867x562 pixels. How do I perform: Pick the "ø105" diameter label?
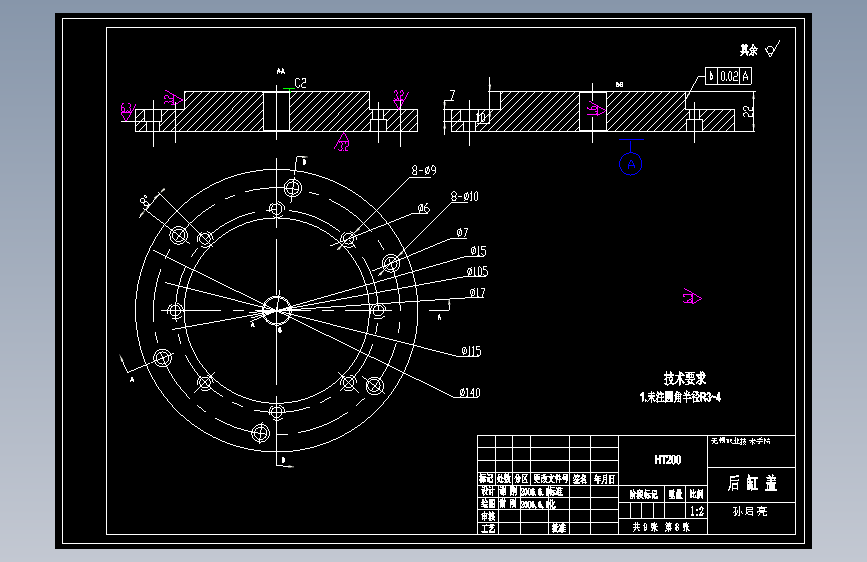pos(477,272)
